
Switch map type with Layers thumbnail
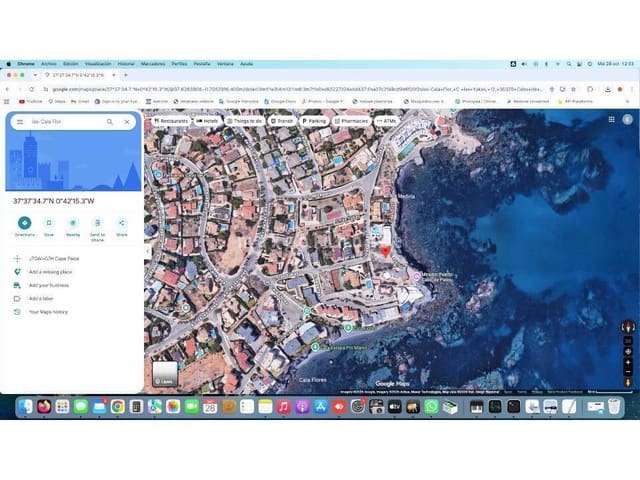point(165,373)
